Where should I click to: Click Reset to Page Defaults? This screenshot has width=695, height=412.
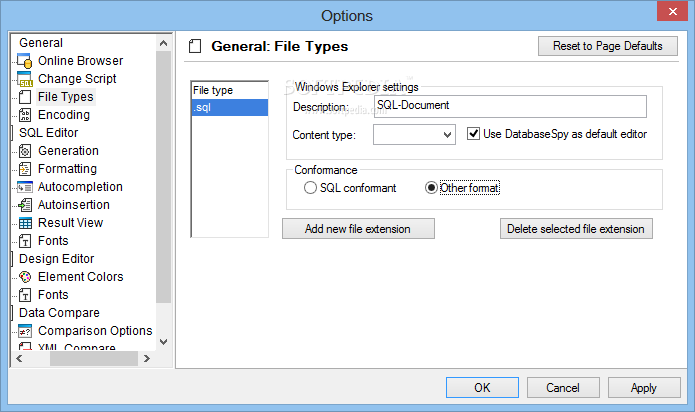608,46
